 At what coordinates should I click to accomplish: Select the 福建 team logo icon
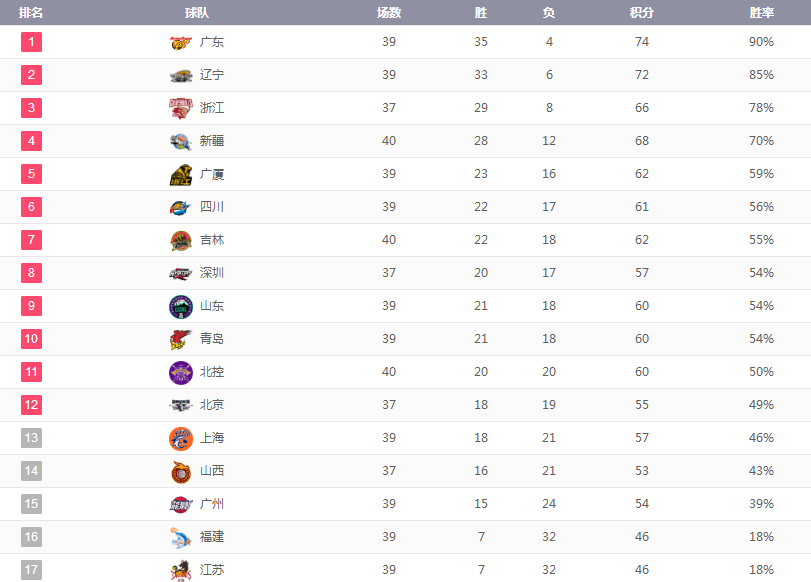181,538
